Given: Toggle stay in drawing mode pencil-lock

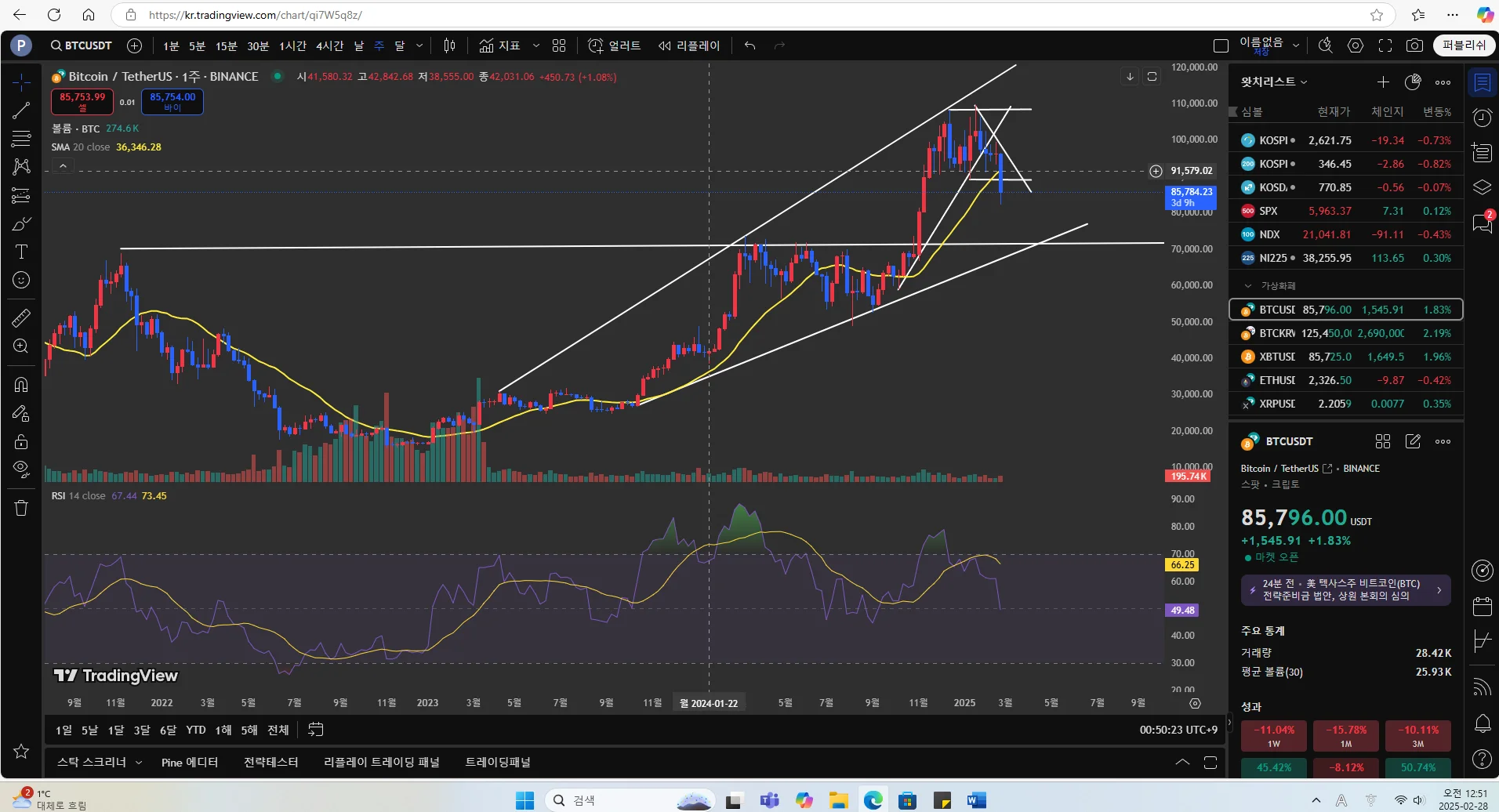Looking at the screenshot, I should click(x=21, y=413).
